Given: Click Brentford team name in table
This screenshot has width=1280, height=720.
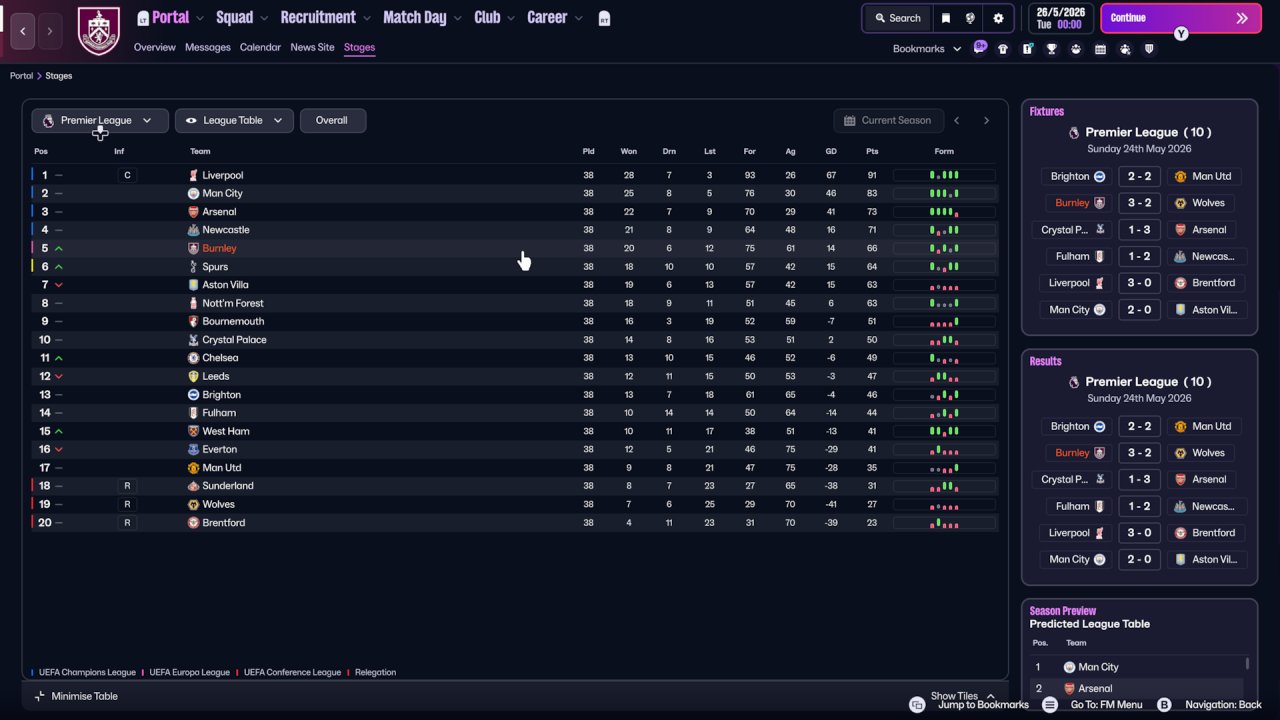Looking at the screenshot, I should pos(223,523).
